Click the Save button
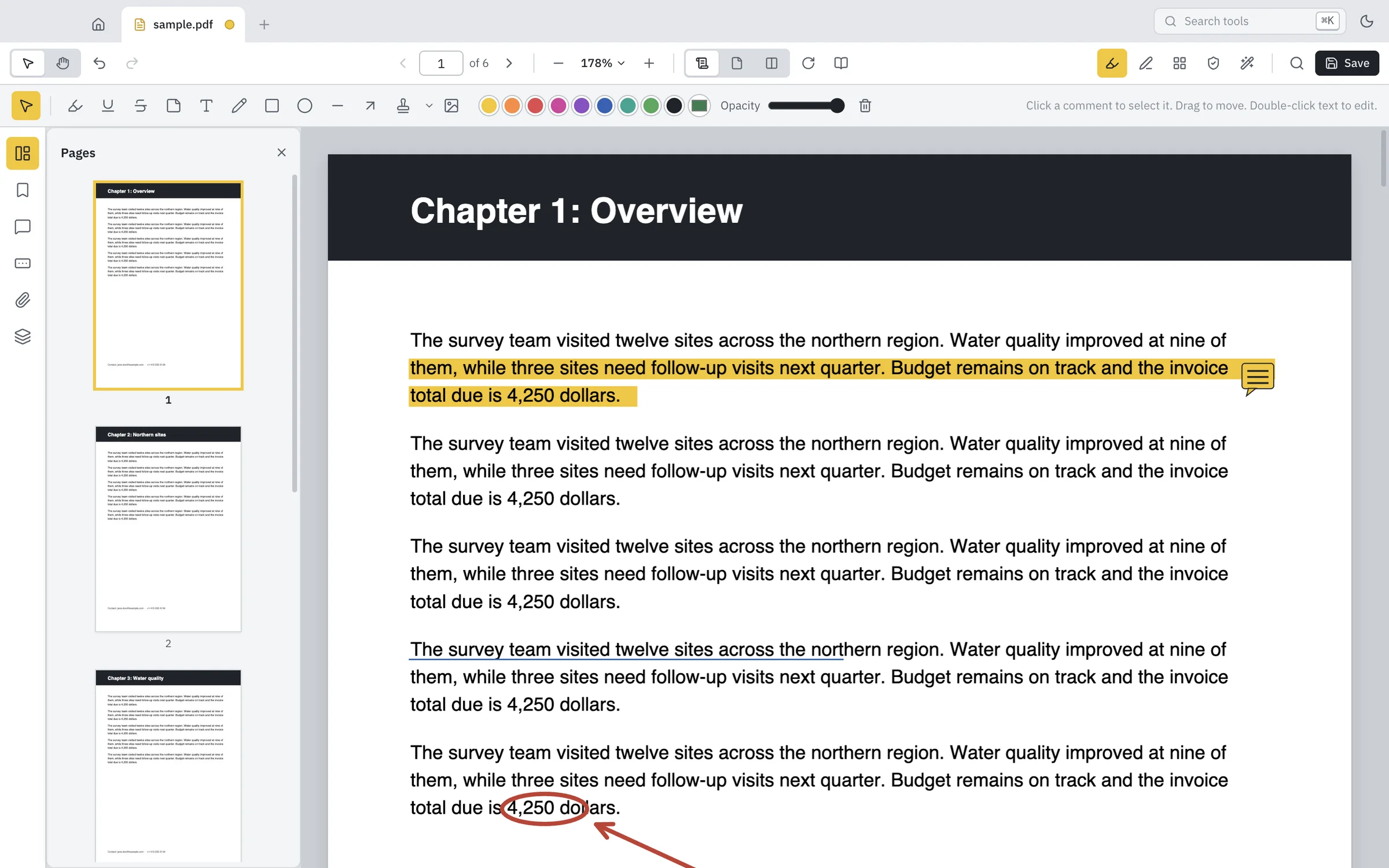Screen dimensions: 1389x868 (x=1347, y=63)
